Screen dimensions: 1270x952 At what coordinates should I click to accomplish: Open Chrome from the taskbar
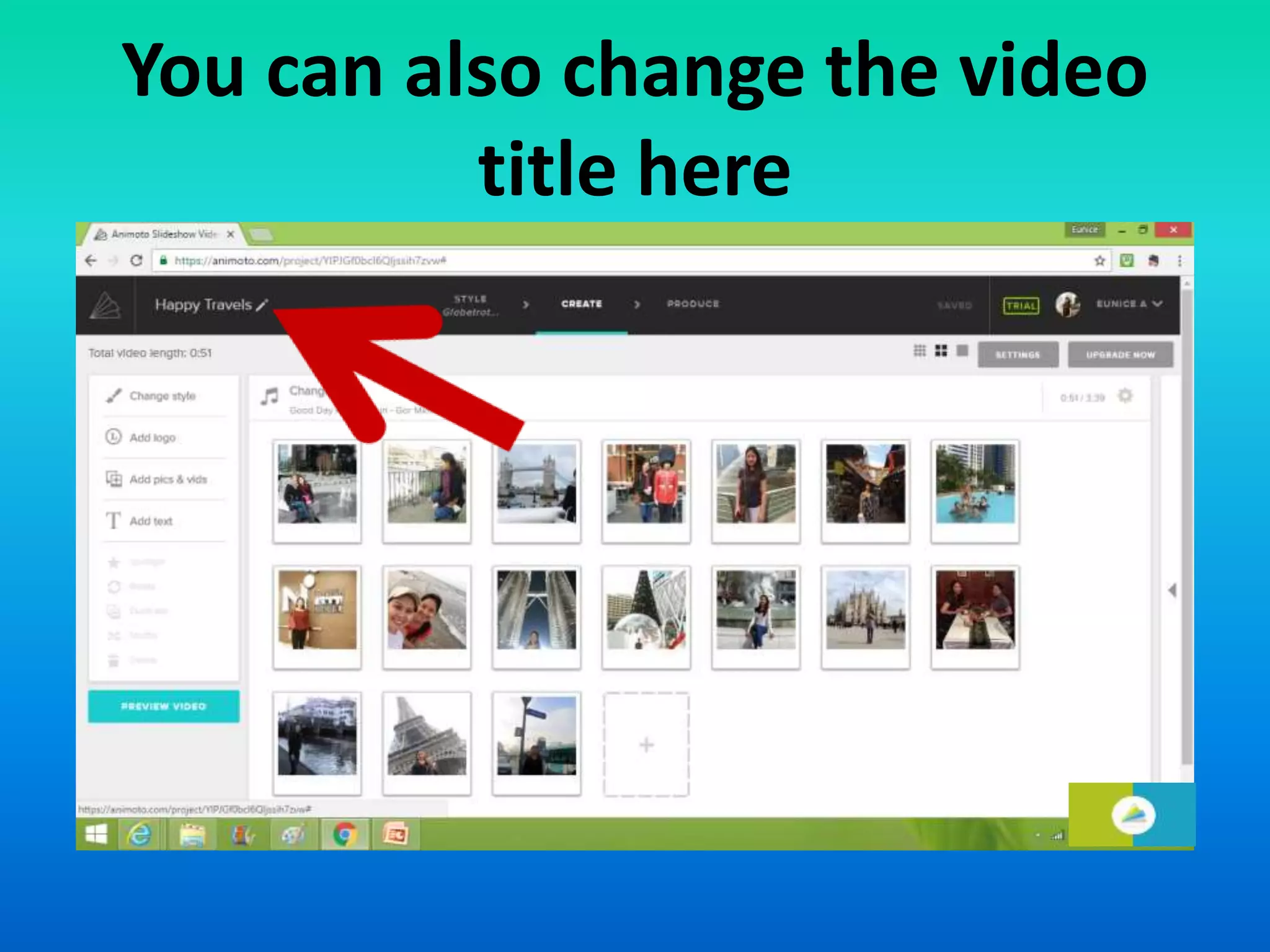click(345, 834)
